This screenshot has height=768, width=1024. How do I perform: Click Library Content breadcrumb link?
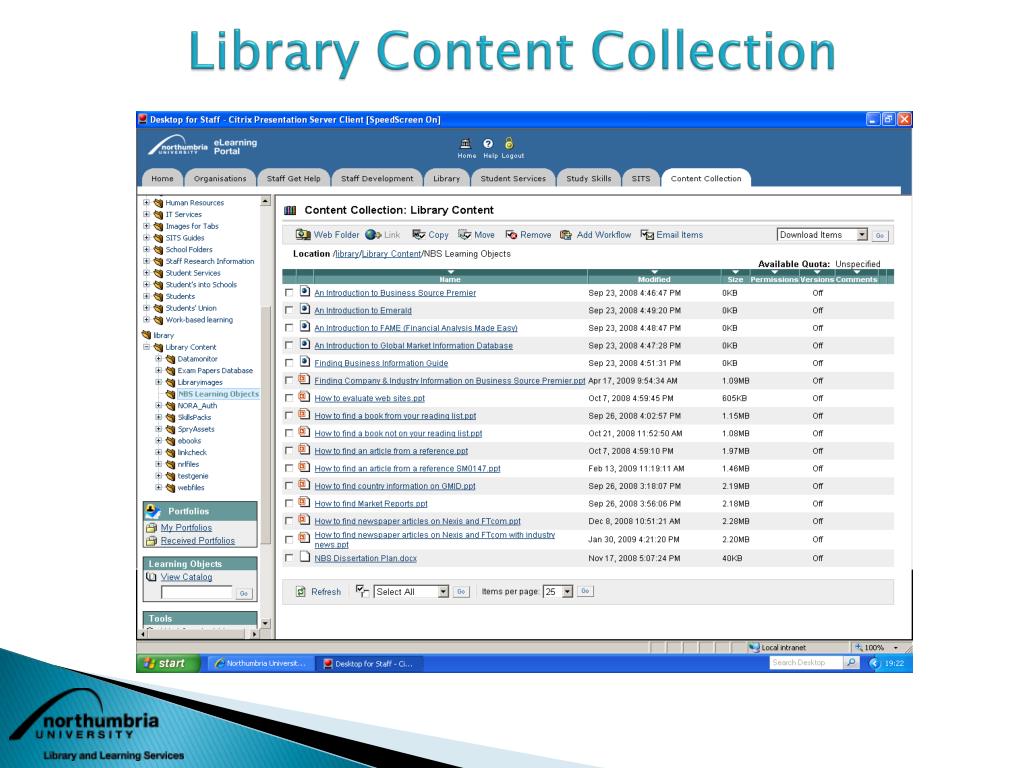391,254
